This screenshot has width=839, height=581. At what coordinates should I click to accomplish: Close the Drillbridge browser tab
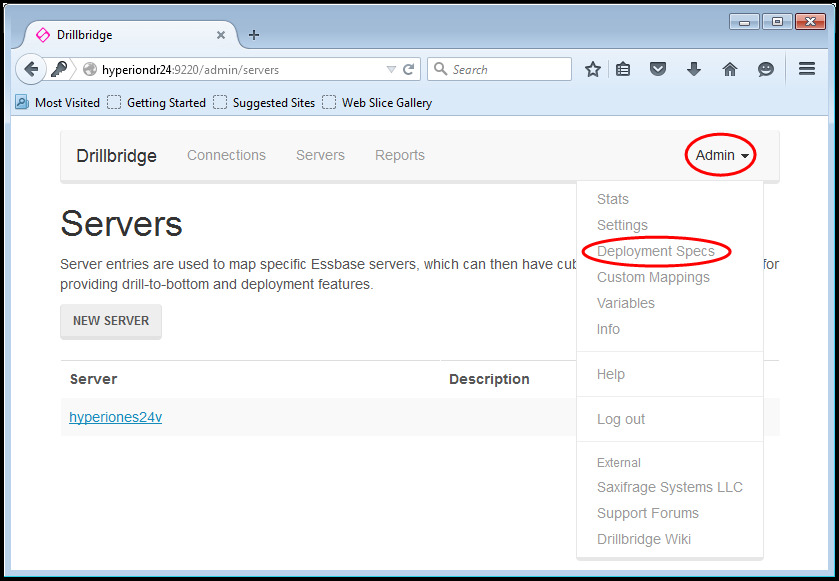[220, 35]
